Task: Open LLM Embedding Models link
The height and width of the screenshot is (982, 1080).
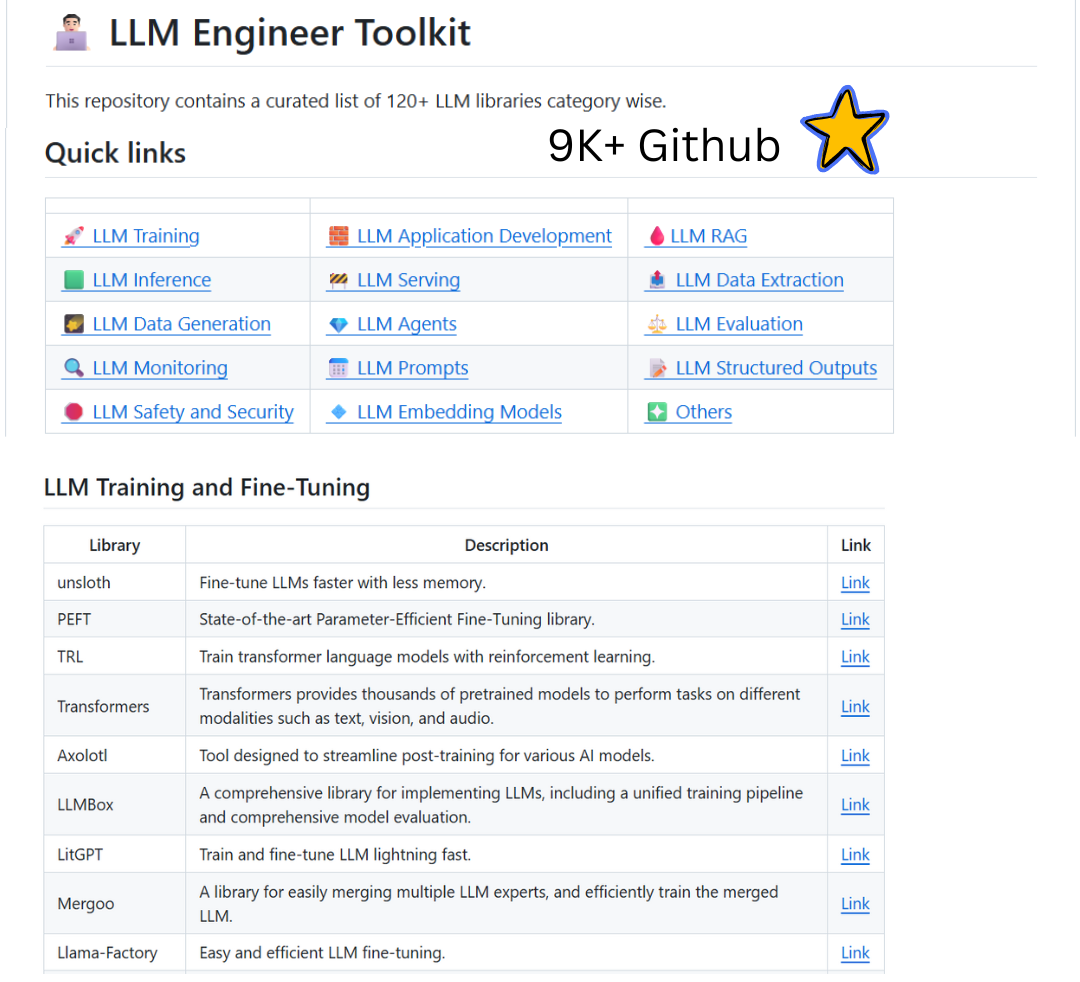Action: click(459, 412)
